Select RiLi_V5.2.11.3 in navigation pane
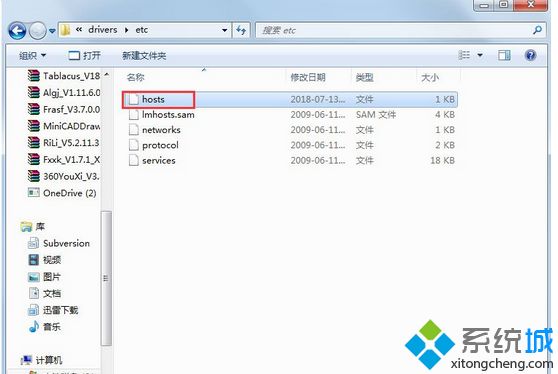558x374 pixels. (x=71, y=143)
